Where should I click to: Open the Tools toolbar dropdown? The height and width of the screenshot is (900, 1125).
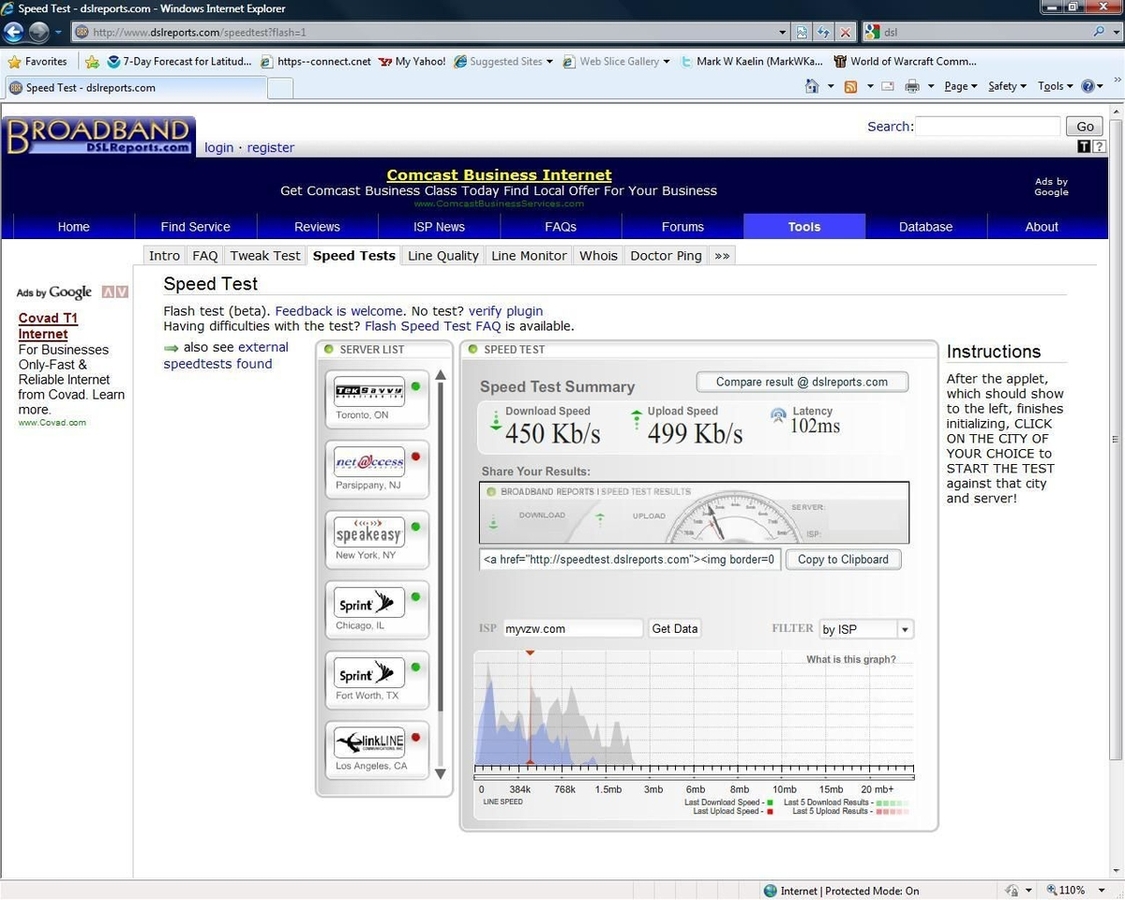(1055, 86)
